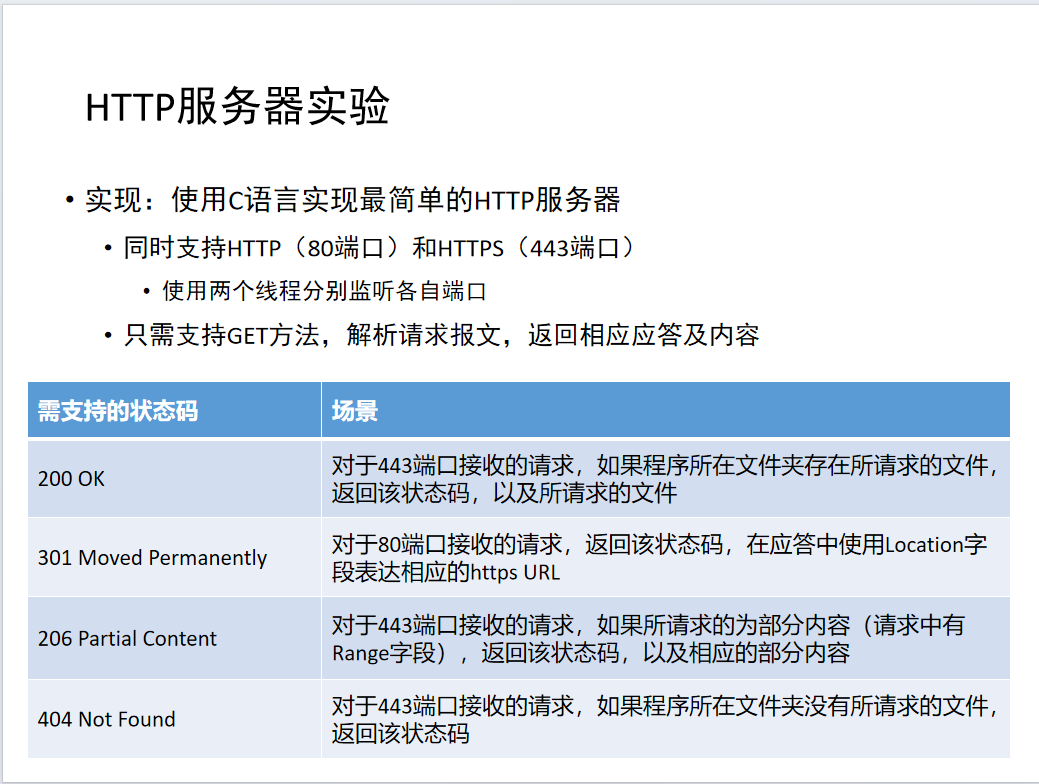This screenshot has width=1039, height=784.
Task: Click the line "同时支持HTTP（80端口）和HTTPS（443端口）"
Action: [379, 248]
